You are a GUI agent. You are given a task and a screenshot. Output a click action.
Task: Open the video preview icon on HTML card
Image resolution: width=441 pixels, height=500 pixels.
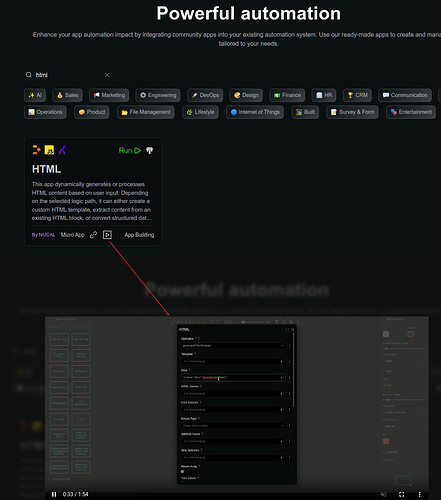[107, 235]
